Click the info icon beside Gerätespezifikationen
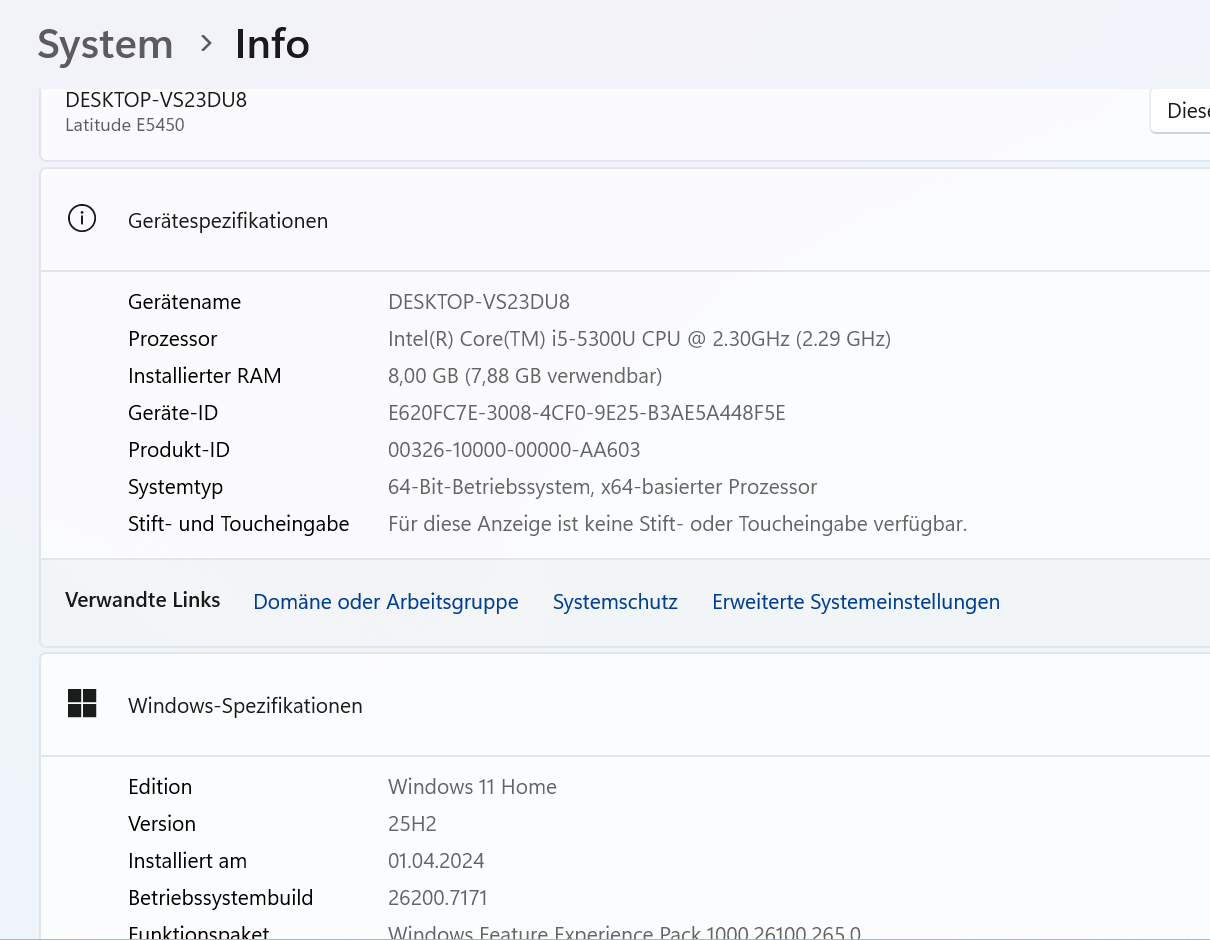1210x940 pixels. (x=82, y=219)
